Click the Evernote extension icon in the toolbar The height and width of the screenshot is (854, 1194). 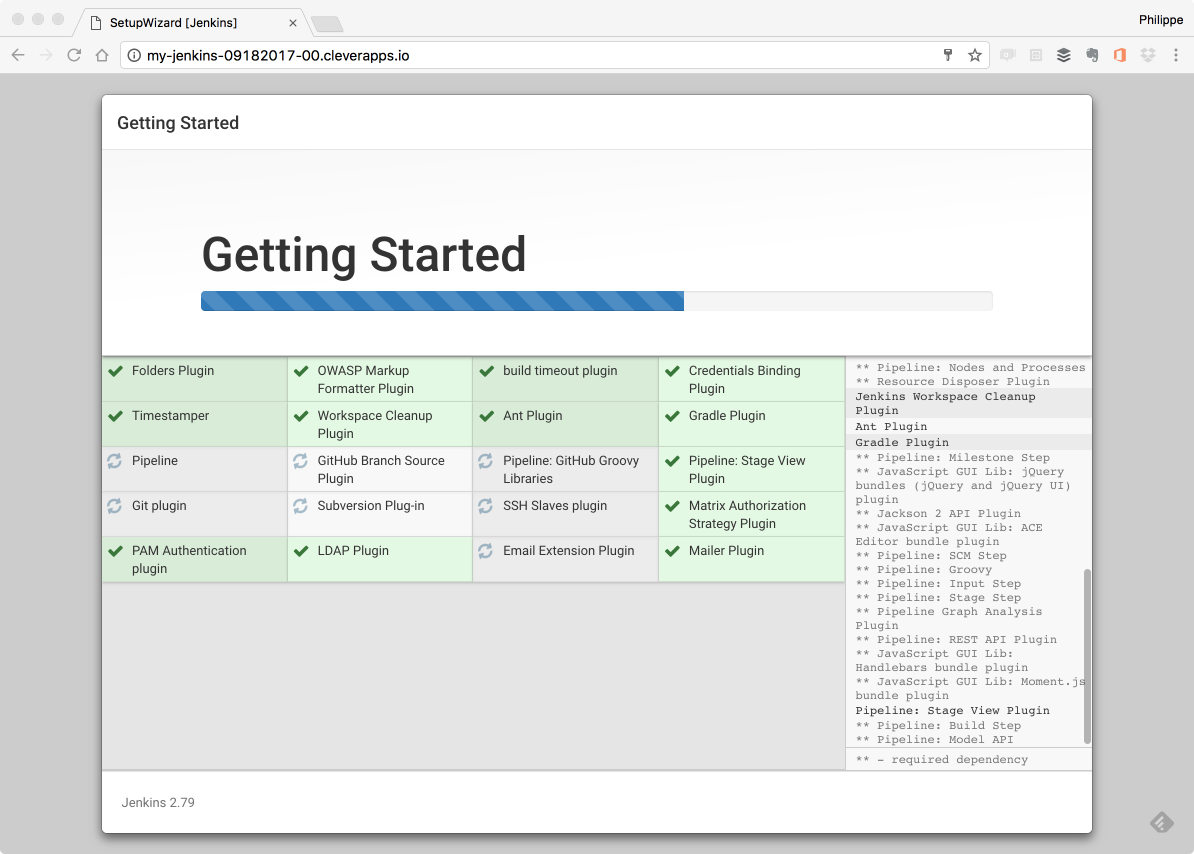(1092, 55)
